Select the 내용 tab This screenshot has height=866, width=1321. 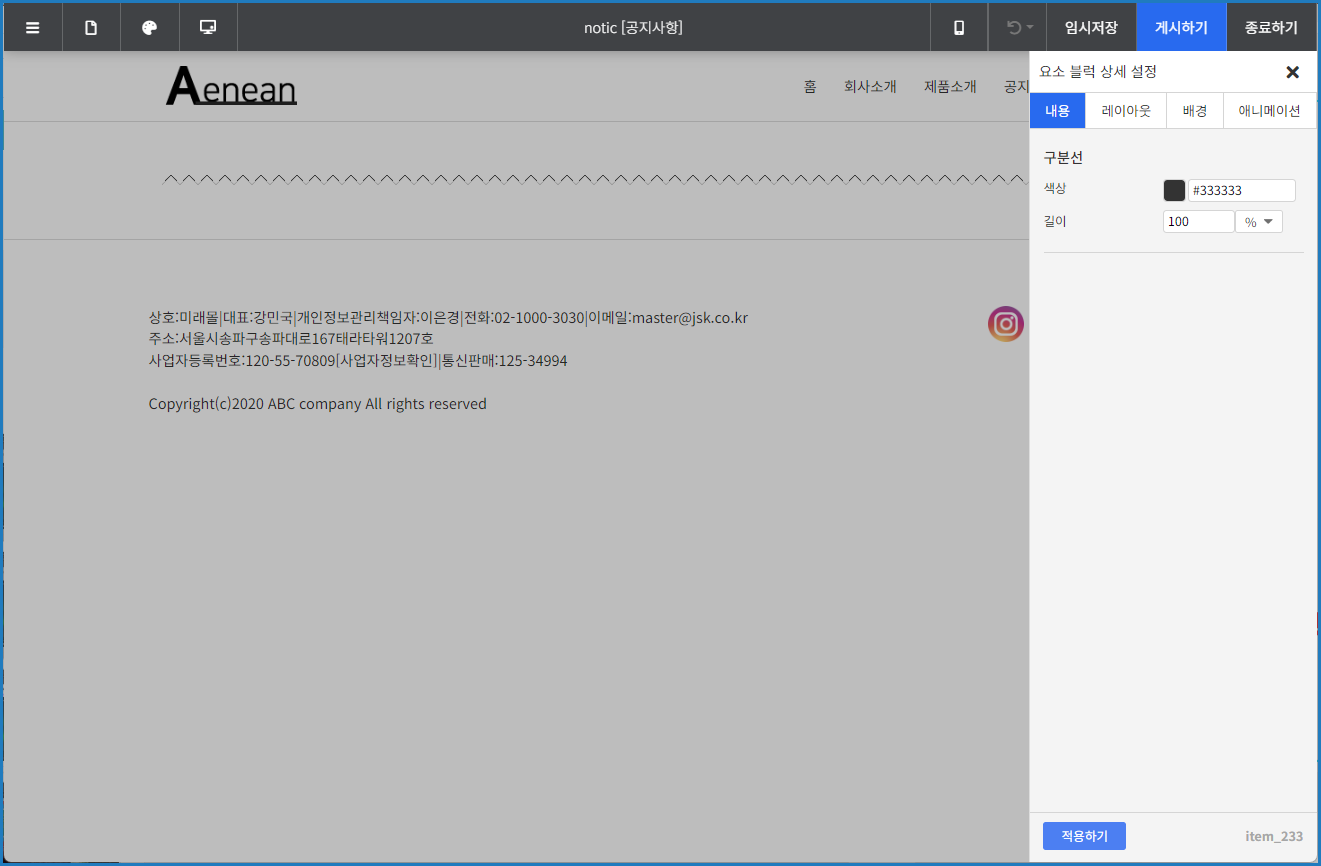1057,111
